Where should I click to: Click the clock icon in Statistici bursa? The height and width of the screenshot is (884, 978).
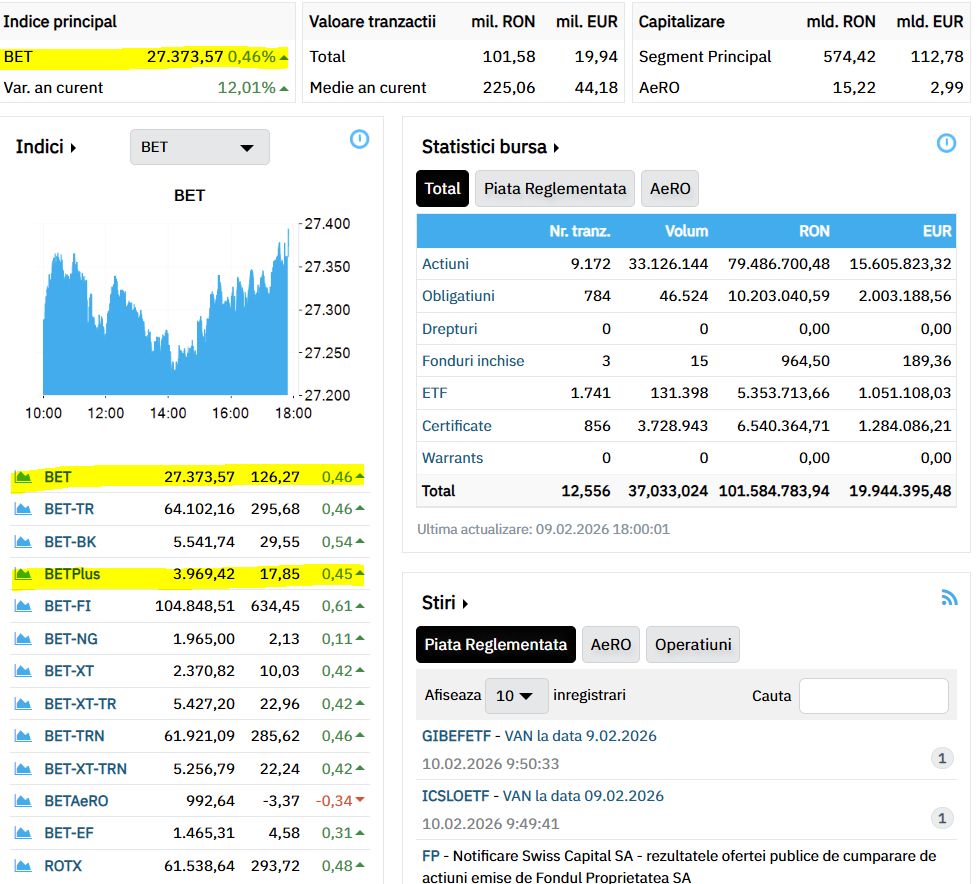(x=946, y=144)
